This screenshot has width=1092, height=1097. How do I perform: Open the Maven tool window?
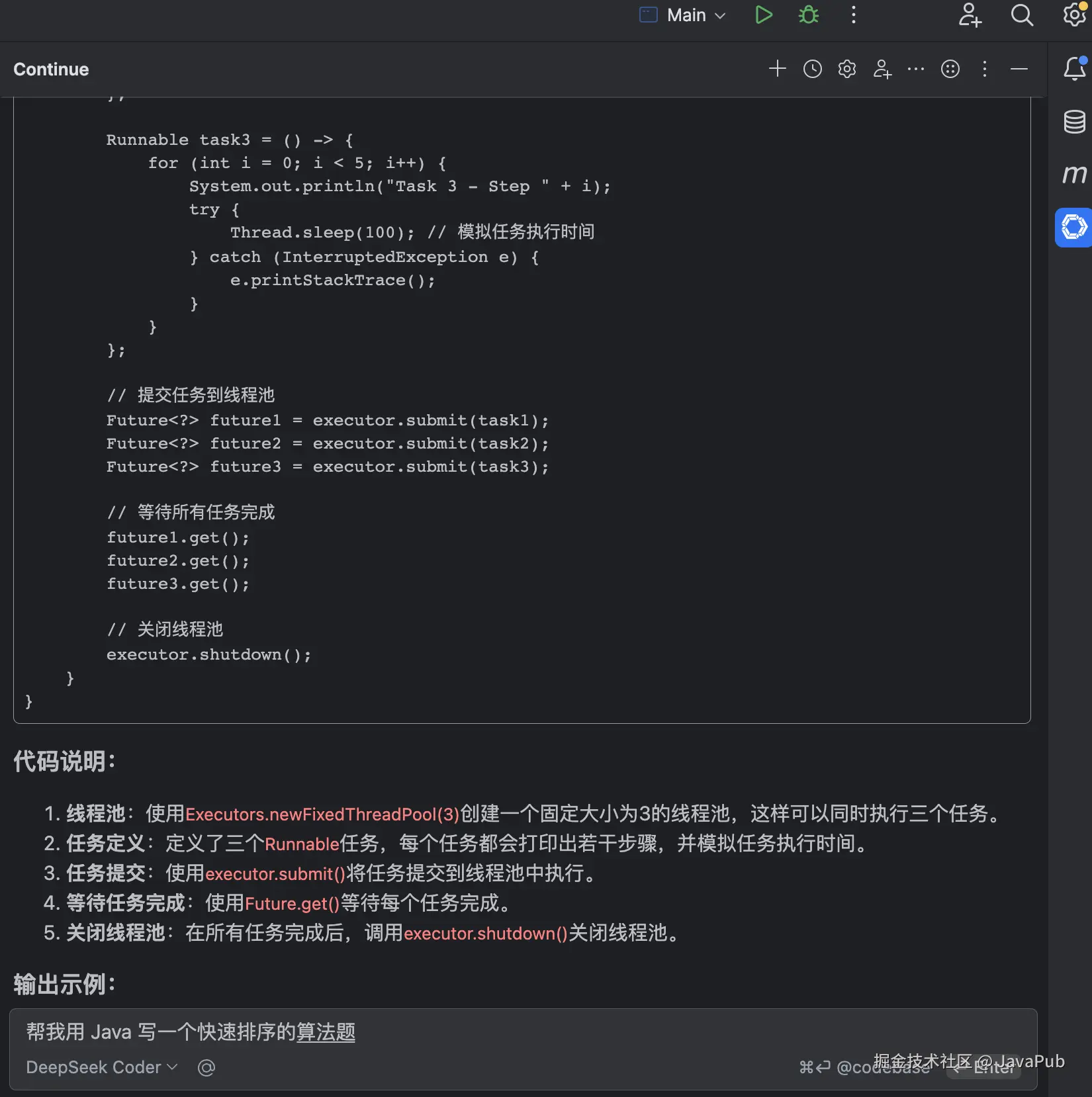1074,174
